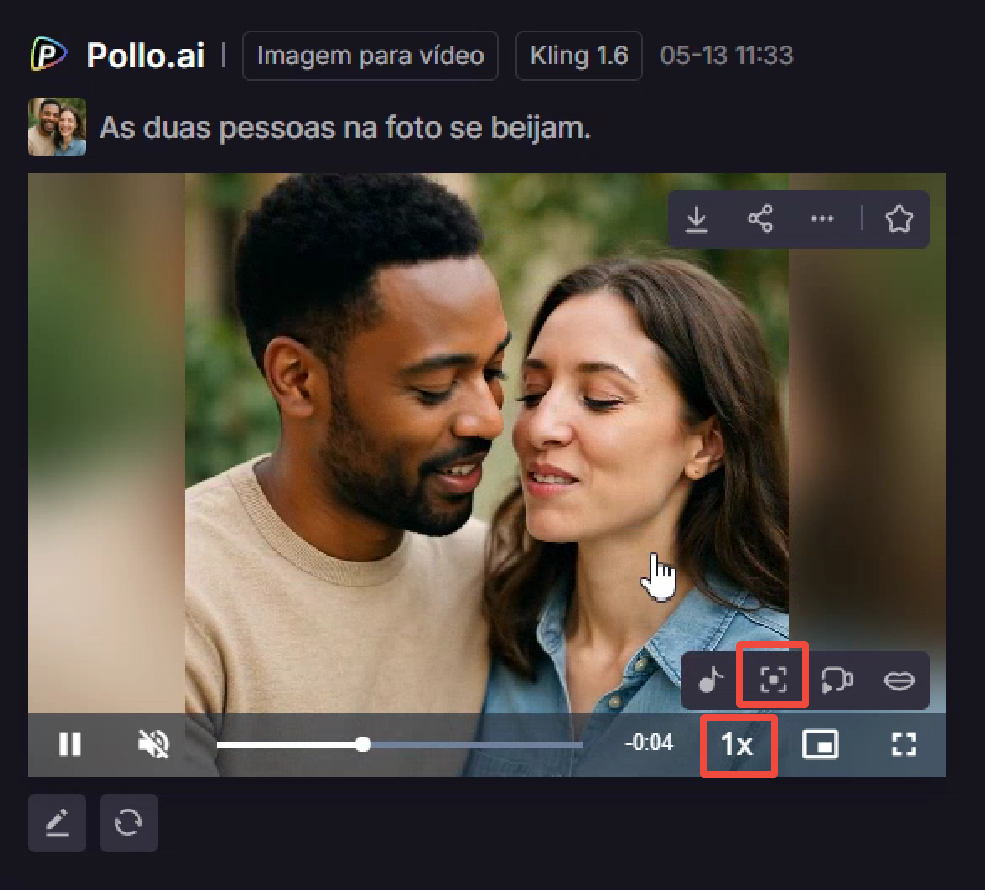The width and height of the screenshot is (985, 890).
Task: Add music with the note icon
Action: [x=711, y=680]
